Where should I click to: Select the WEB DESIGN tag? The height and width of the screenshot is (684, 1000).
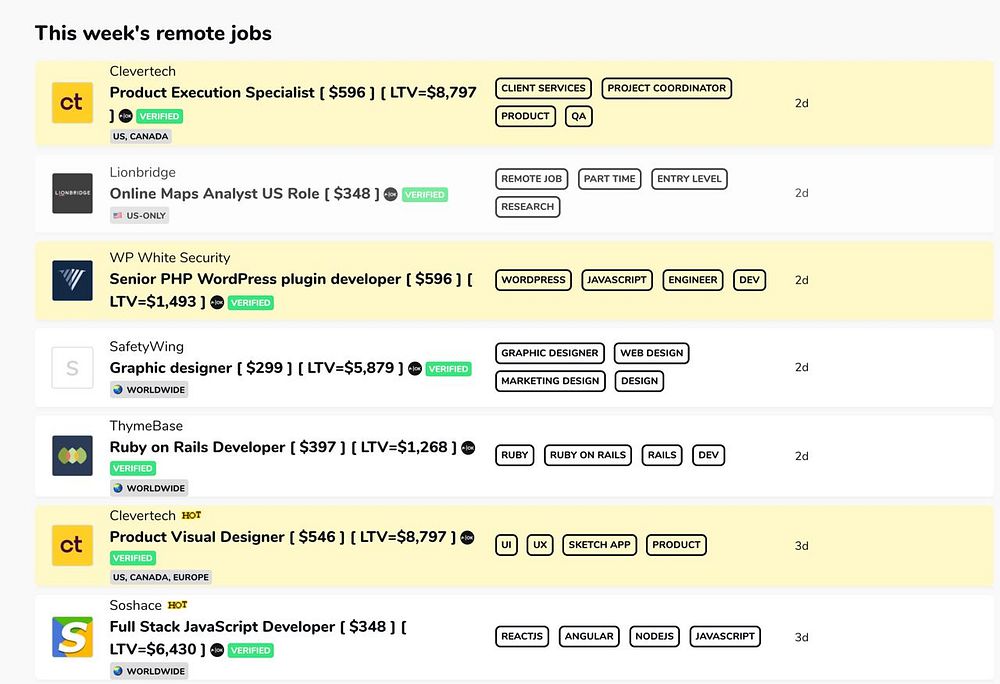point(652,353)
